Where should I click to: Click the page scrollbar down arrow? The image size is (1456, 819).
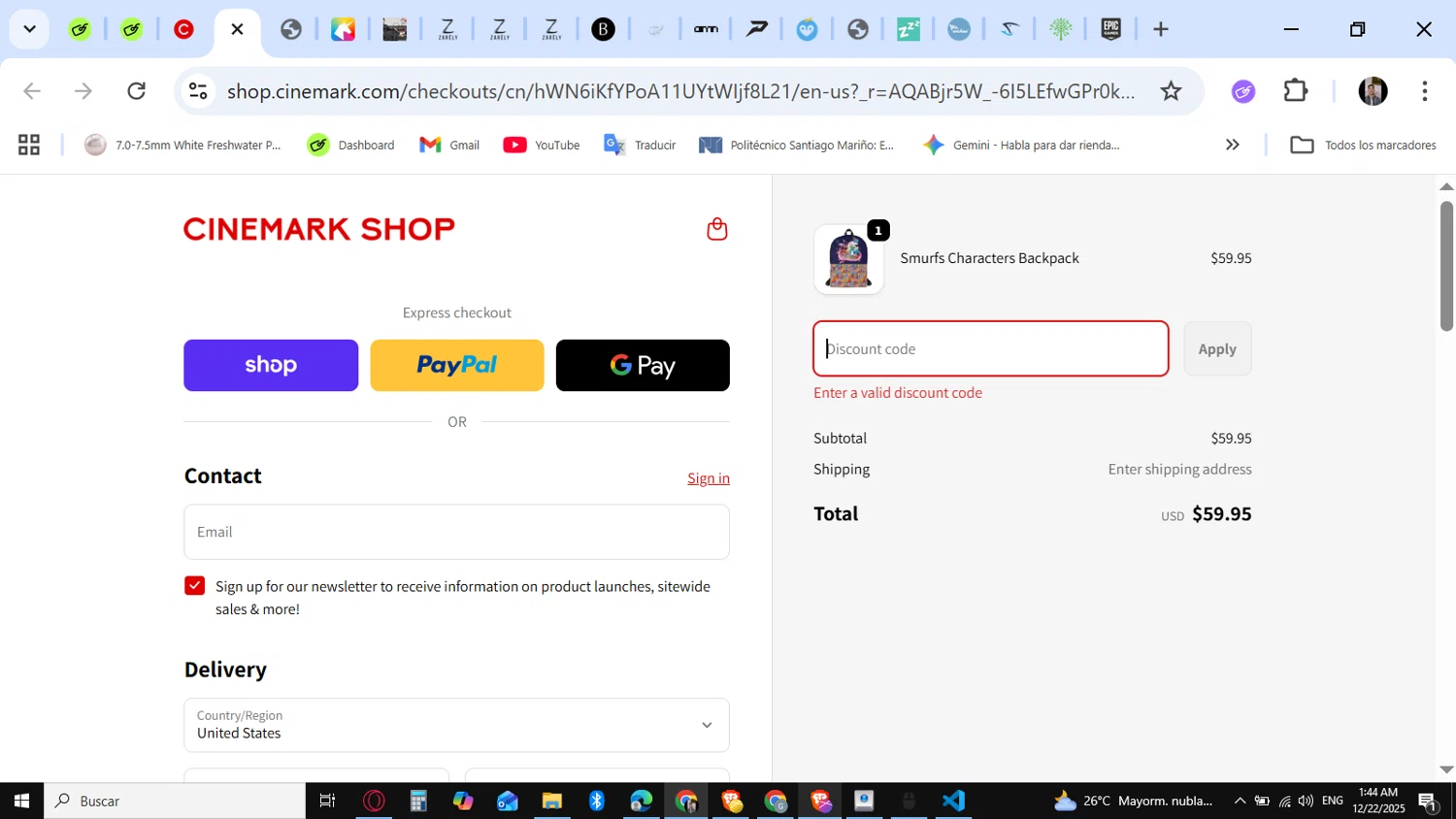coord(1446,770)
